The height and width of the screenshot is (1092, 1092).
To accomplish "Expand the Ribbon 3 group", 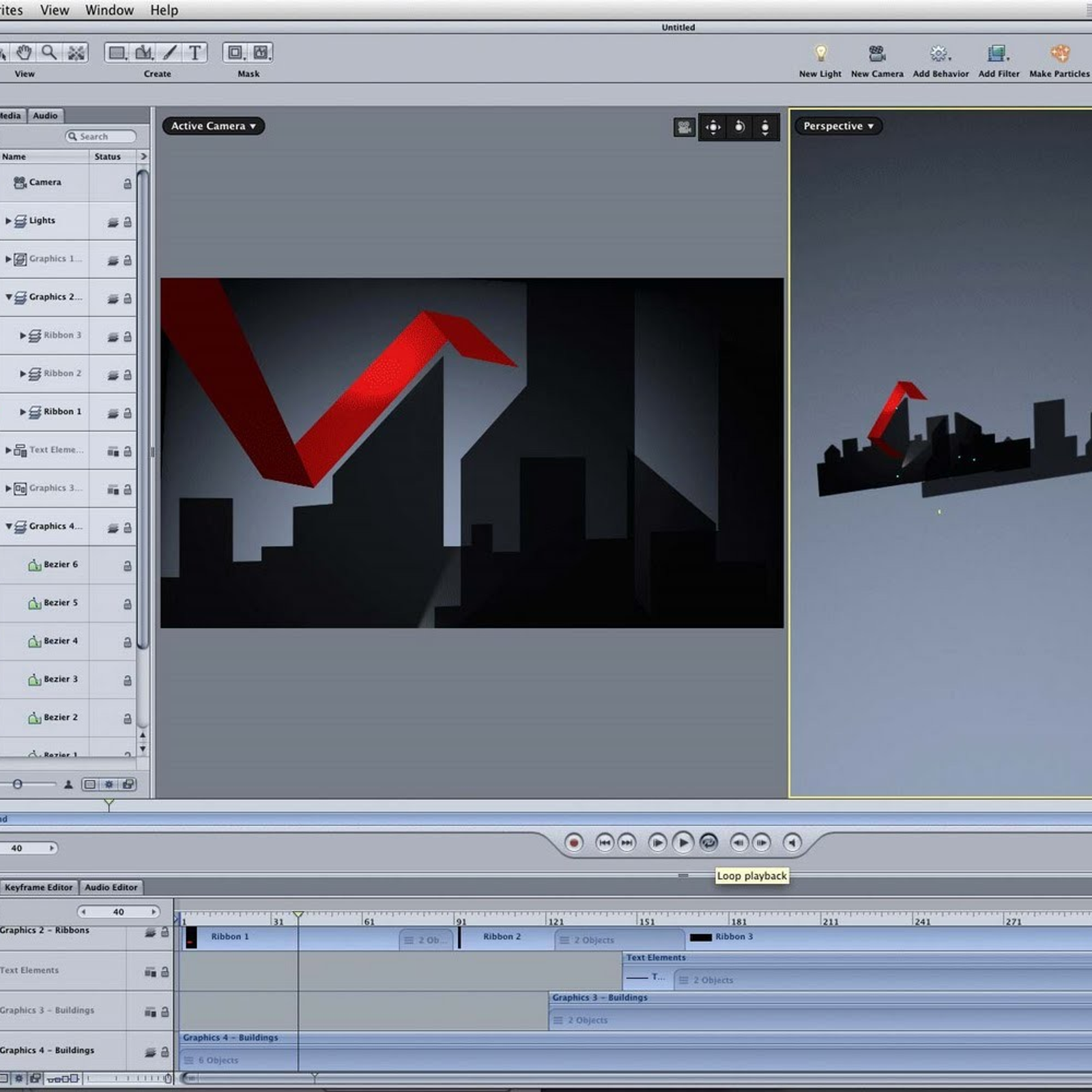I will (x=23, y=335).
